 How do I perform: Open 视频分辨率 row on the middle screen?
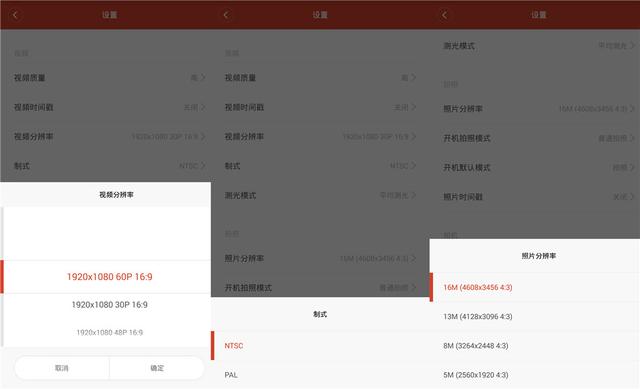320,137
